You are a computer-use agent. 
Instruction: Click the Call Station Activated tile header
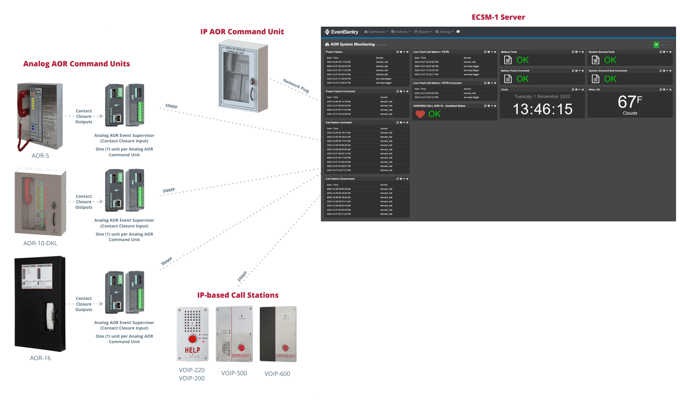click(367, 123)
